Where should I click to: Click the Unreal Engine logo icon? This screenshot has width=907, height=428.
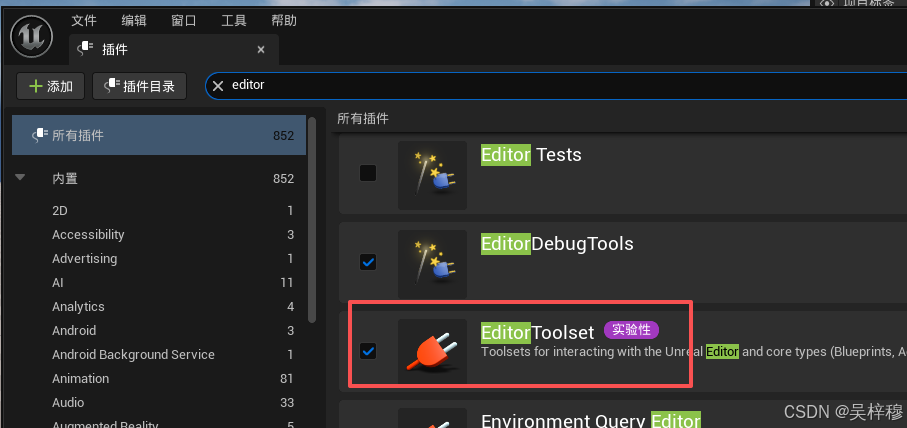point(32,36)
